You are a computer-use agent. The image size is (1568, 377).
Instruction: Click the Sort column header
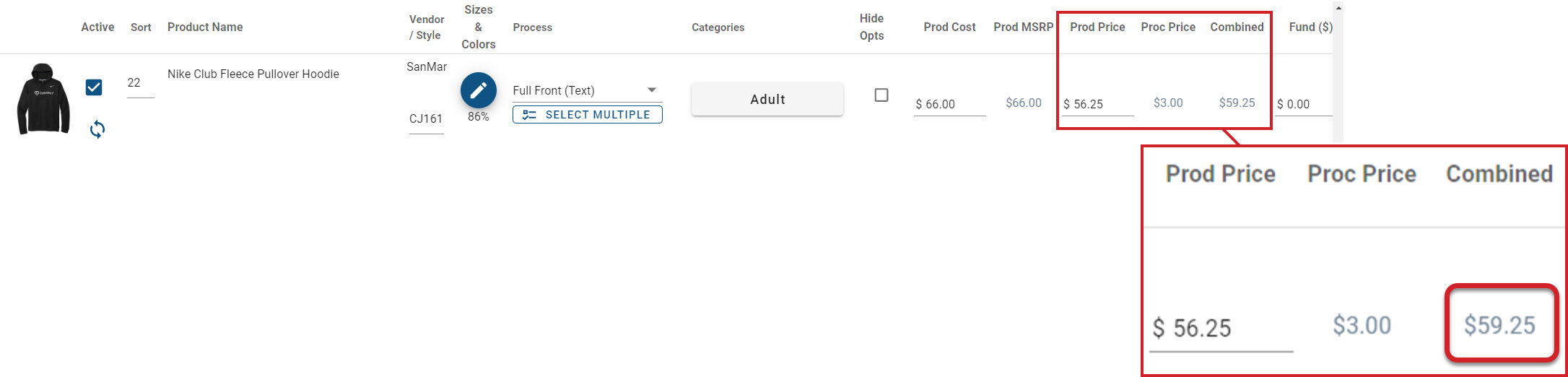pyautogui.click(x=141, y=27)
